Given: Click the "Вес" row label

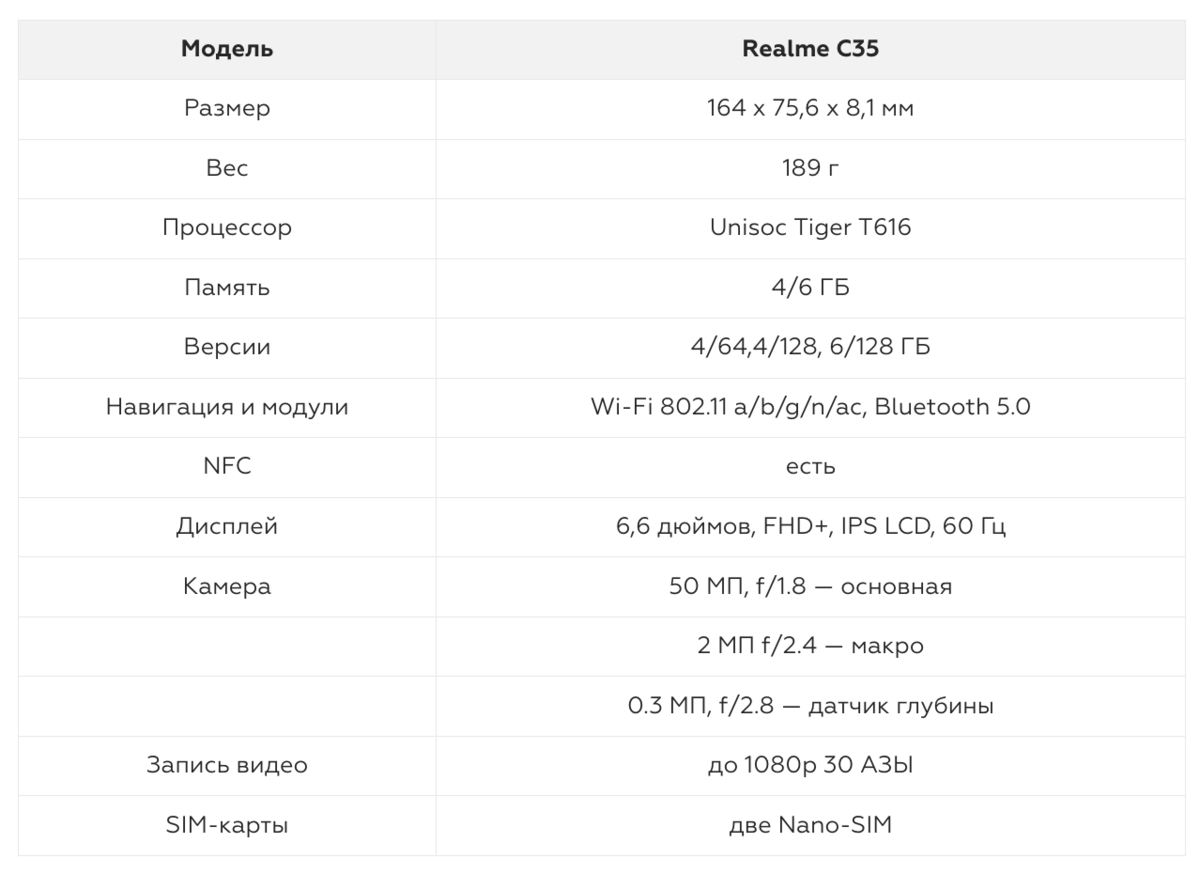Looking at the screenshot, I should point(227,168).
